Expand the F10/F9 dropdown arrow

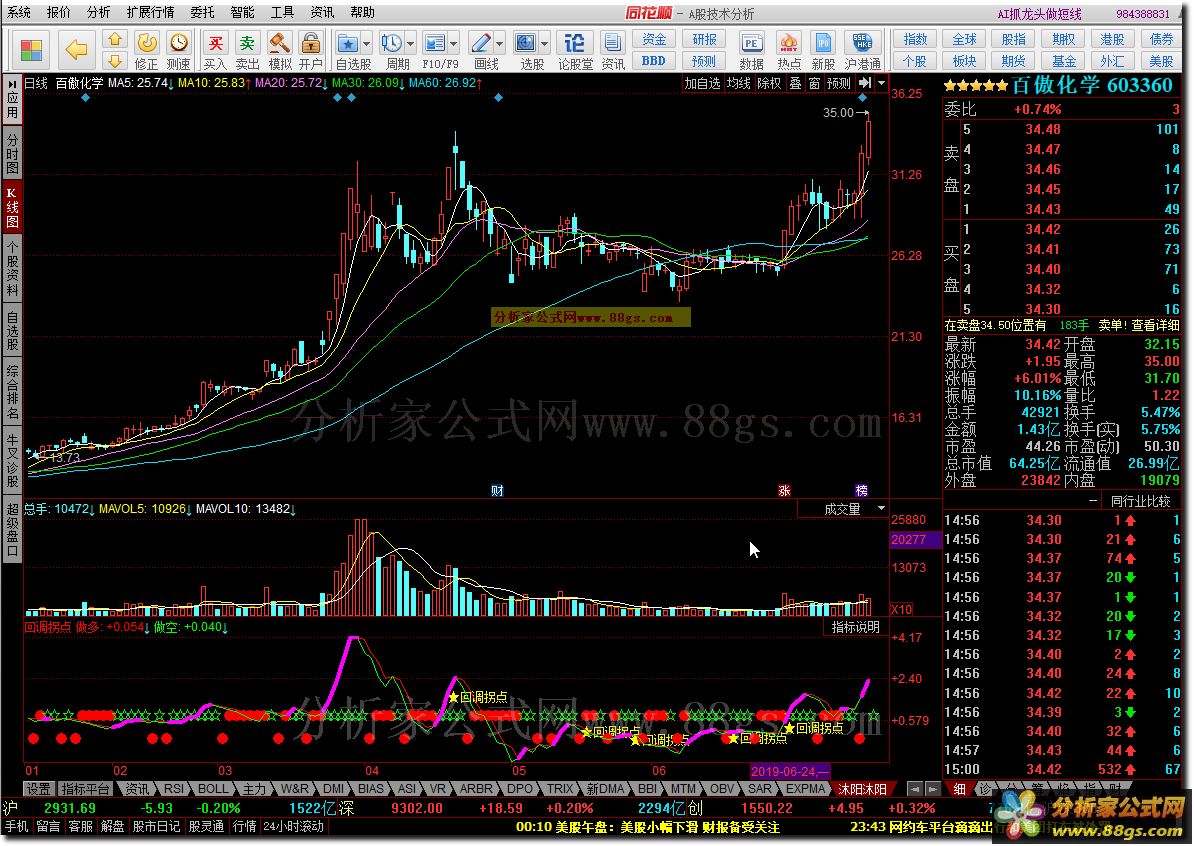[x=454, y=43]
